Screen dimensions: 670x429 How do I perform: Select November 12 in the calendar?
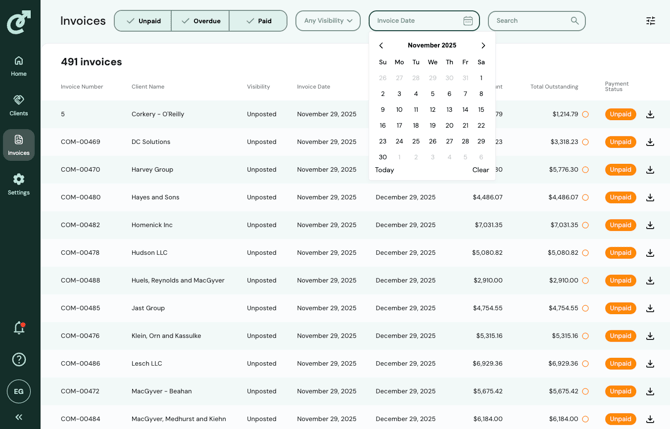click(x=432, y=110)
